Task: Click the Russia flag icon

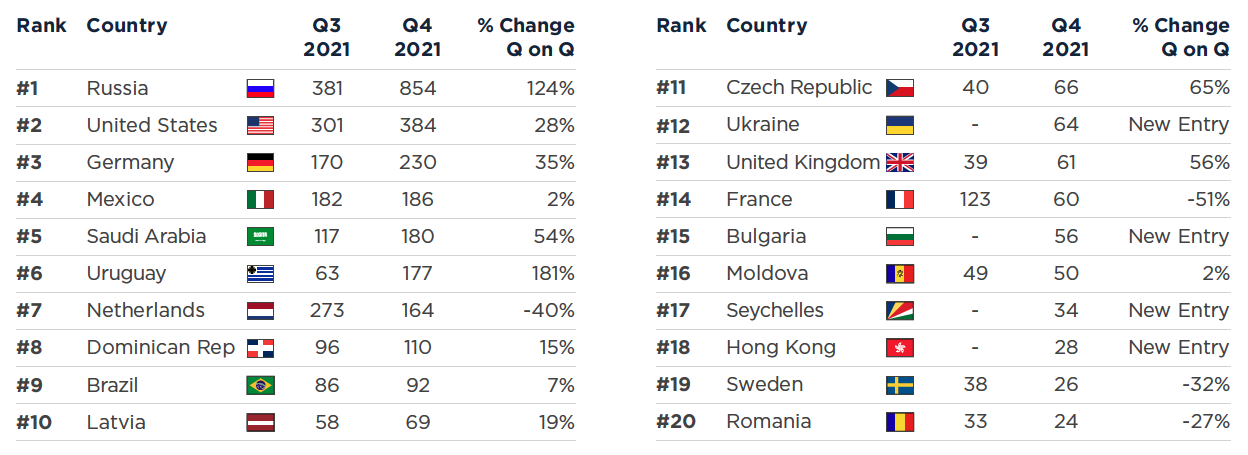Action: (260, 89)
